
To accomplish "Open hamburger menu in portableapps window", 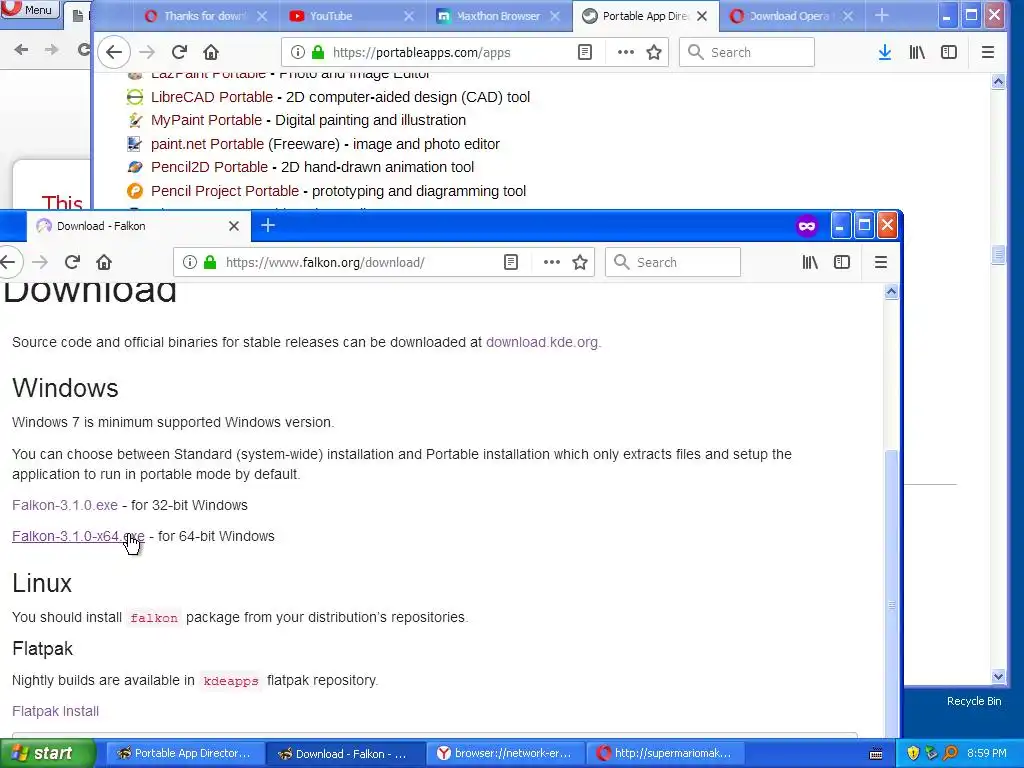I will [987, 52].
